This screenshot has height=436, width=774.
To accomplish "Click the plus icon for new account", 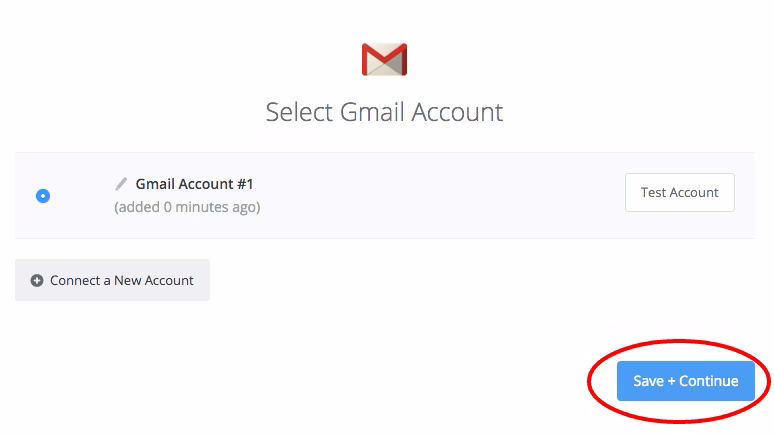I will [37, 281].
